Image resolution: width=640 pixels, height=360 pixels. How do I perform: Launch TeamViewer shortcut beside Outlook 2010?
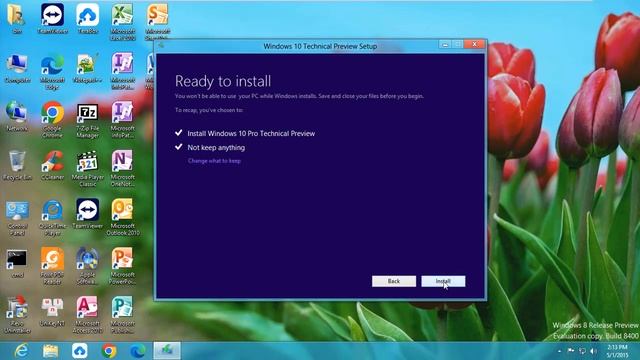[87, 214]
